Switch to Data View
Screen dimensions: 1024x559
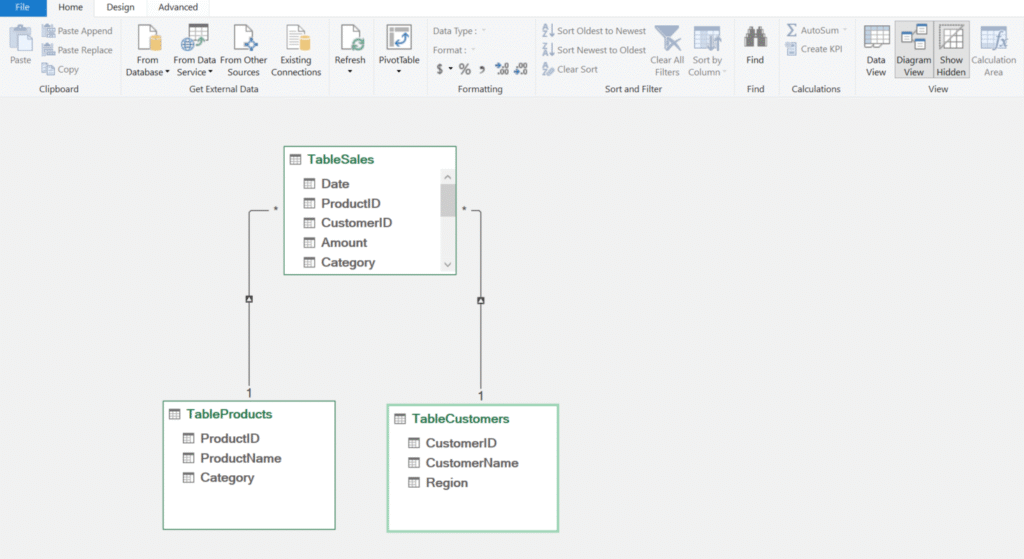click(x=876, y=50)
